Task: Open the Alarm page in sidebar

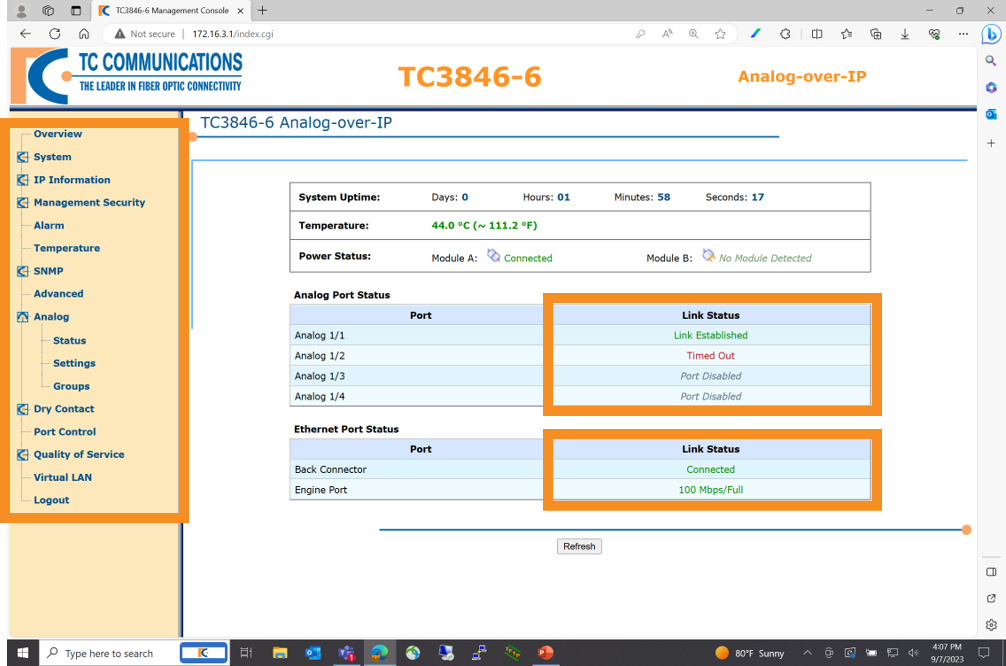Action: click(49, 225)
